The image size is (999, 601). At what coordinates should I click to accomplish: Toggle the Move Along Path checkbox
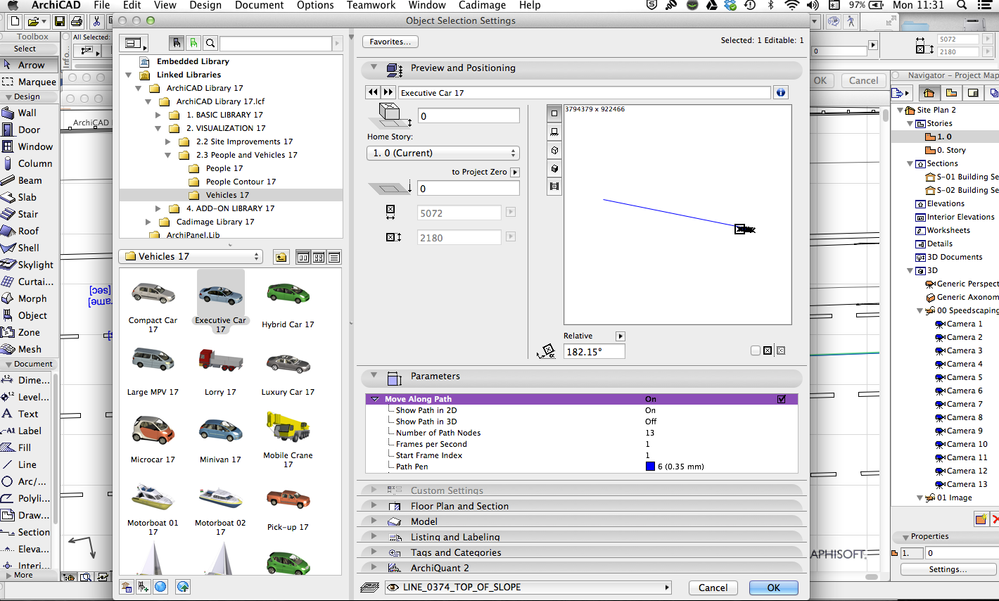(x=781, y=399)
